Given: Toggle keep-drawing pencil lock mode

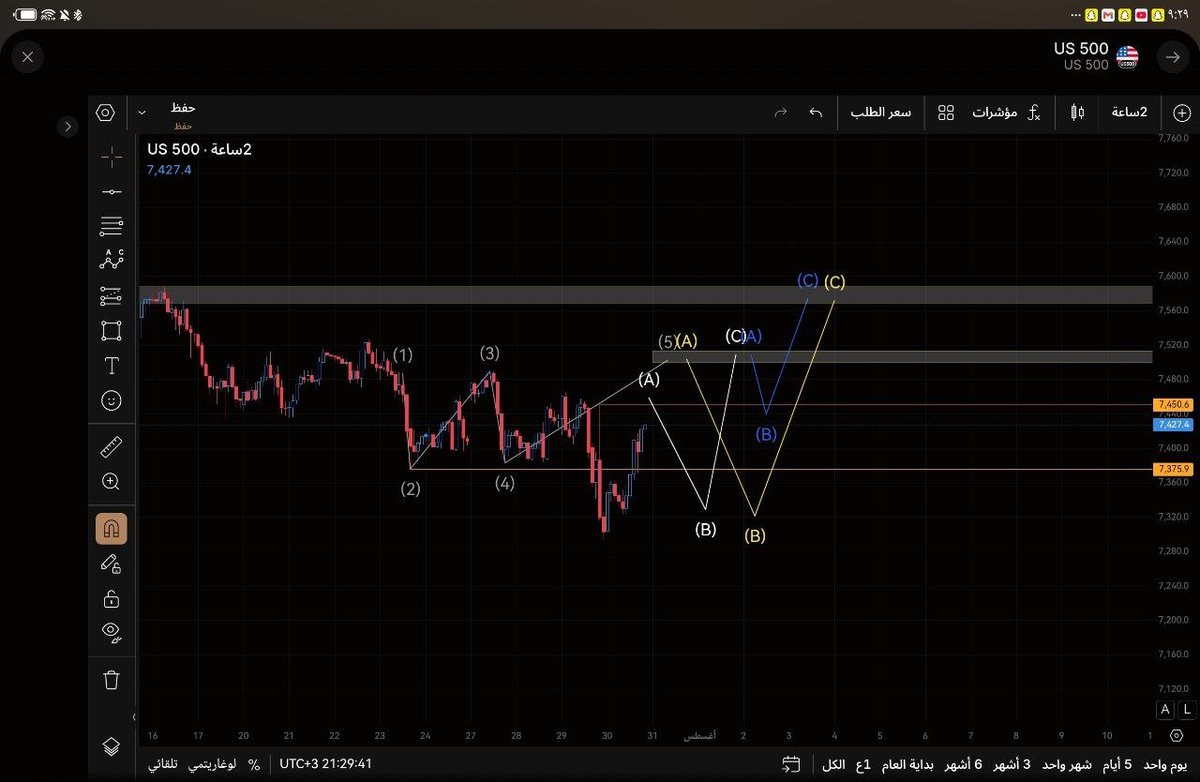Looking at the screenshot, I should 111,564.
